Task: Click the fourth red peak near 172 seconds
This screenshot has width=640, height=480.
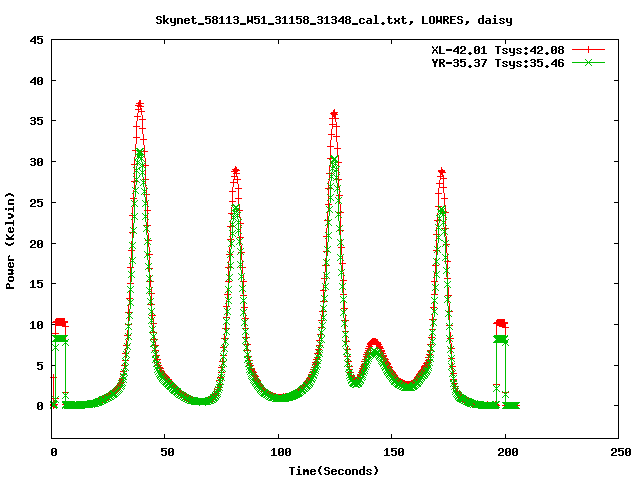Action: [441, 172]
